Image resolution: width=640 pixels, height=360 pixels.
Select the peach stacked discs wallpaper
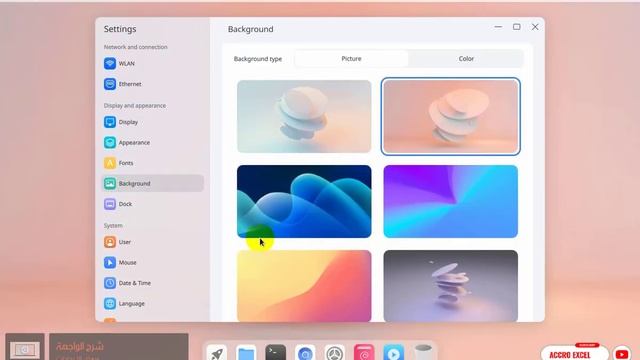tap(451, 116)
